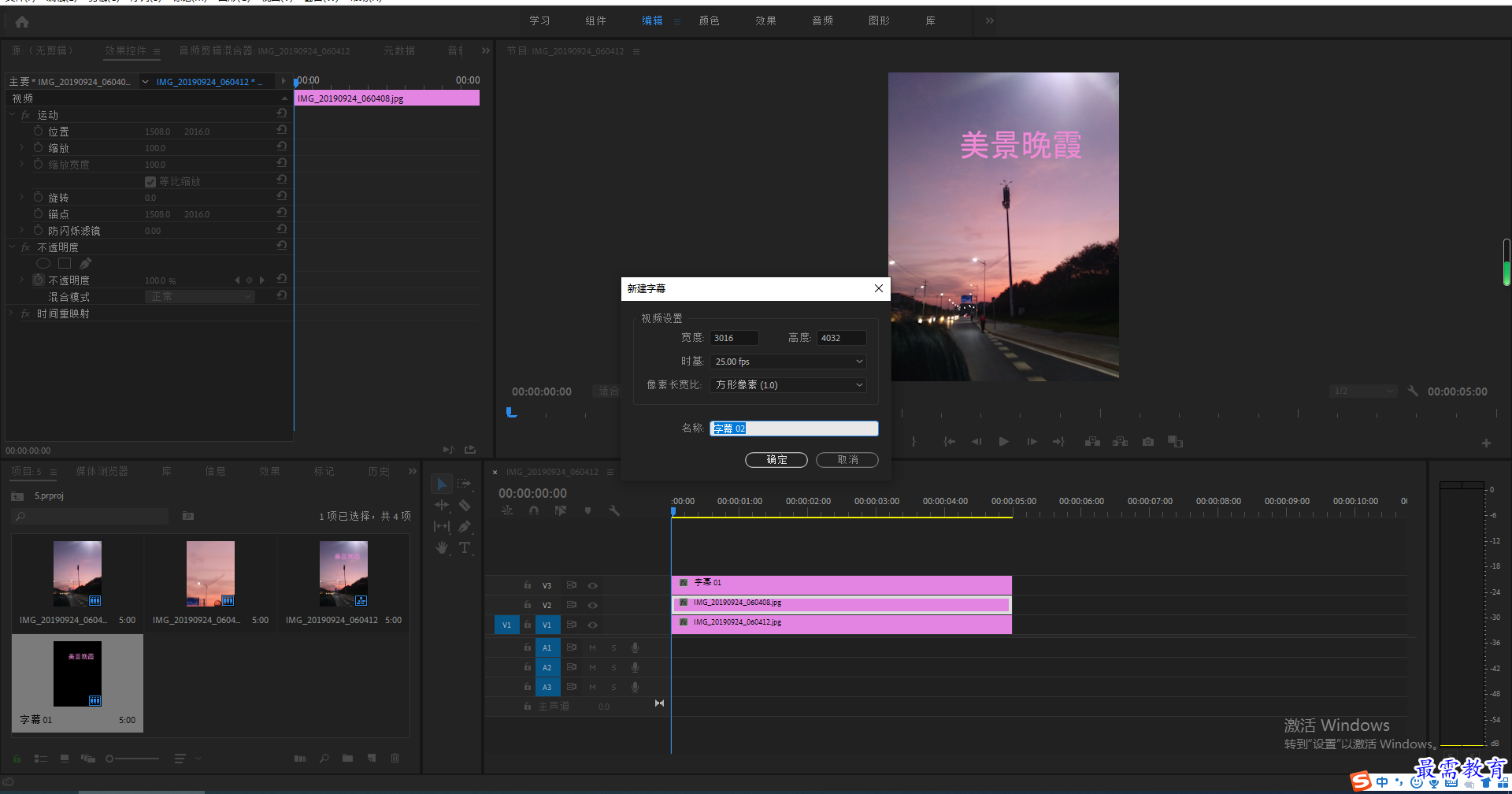Toggle timeline snap magnet icon
1512x794 pixels.
(x=534, y=510)
